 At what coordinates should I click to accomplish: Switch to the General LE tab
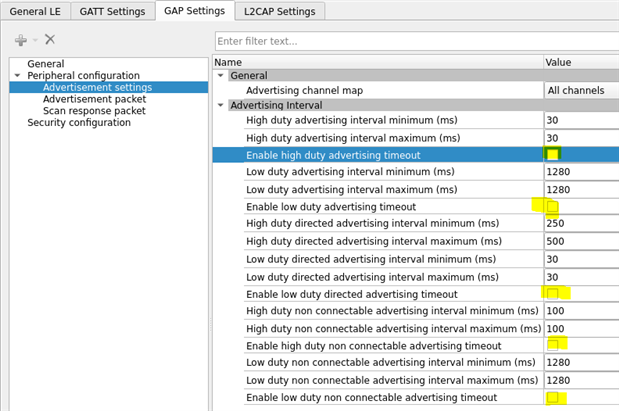click(x=40, y=11)
